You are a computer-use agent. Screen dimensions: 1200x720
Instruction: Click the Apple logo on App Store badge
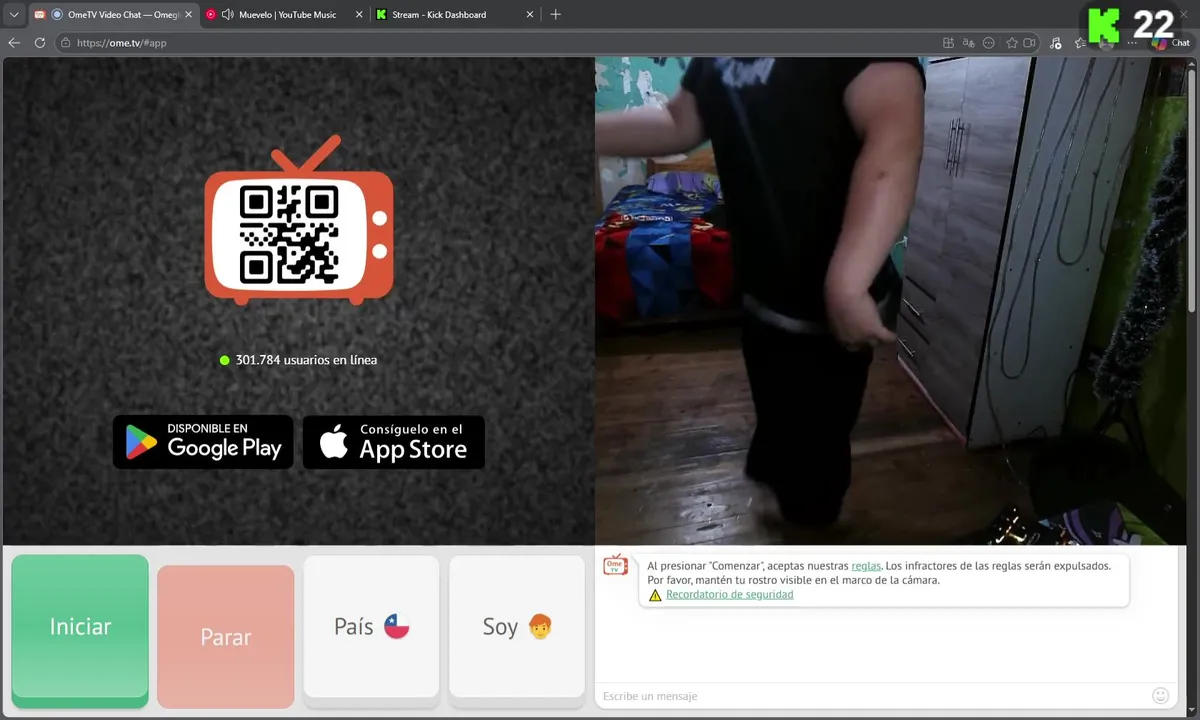click(x=333, y=441)
